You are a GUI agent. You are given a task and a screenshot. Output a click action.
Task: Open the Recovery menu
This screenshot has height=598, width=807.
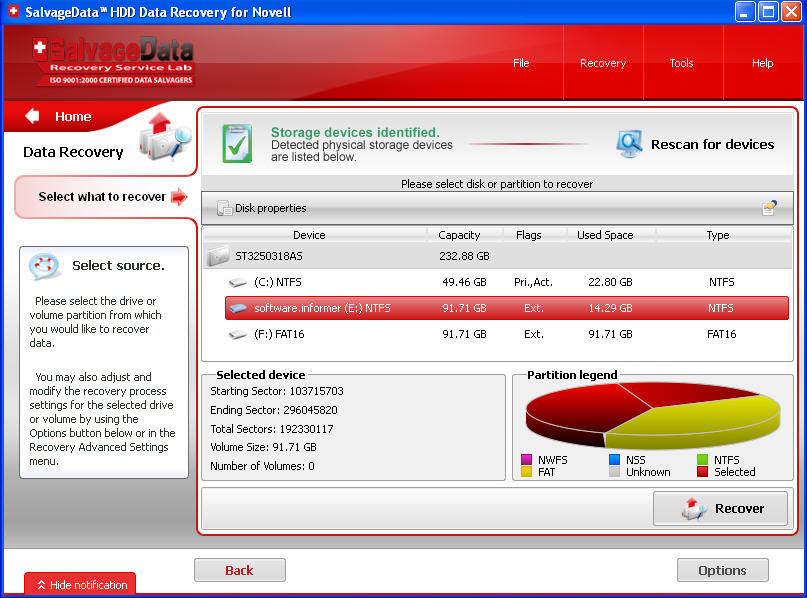603,63
